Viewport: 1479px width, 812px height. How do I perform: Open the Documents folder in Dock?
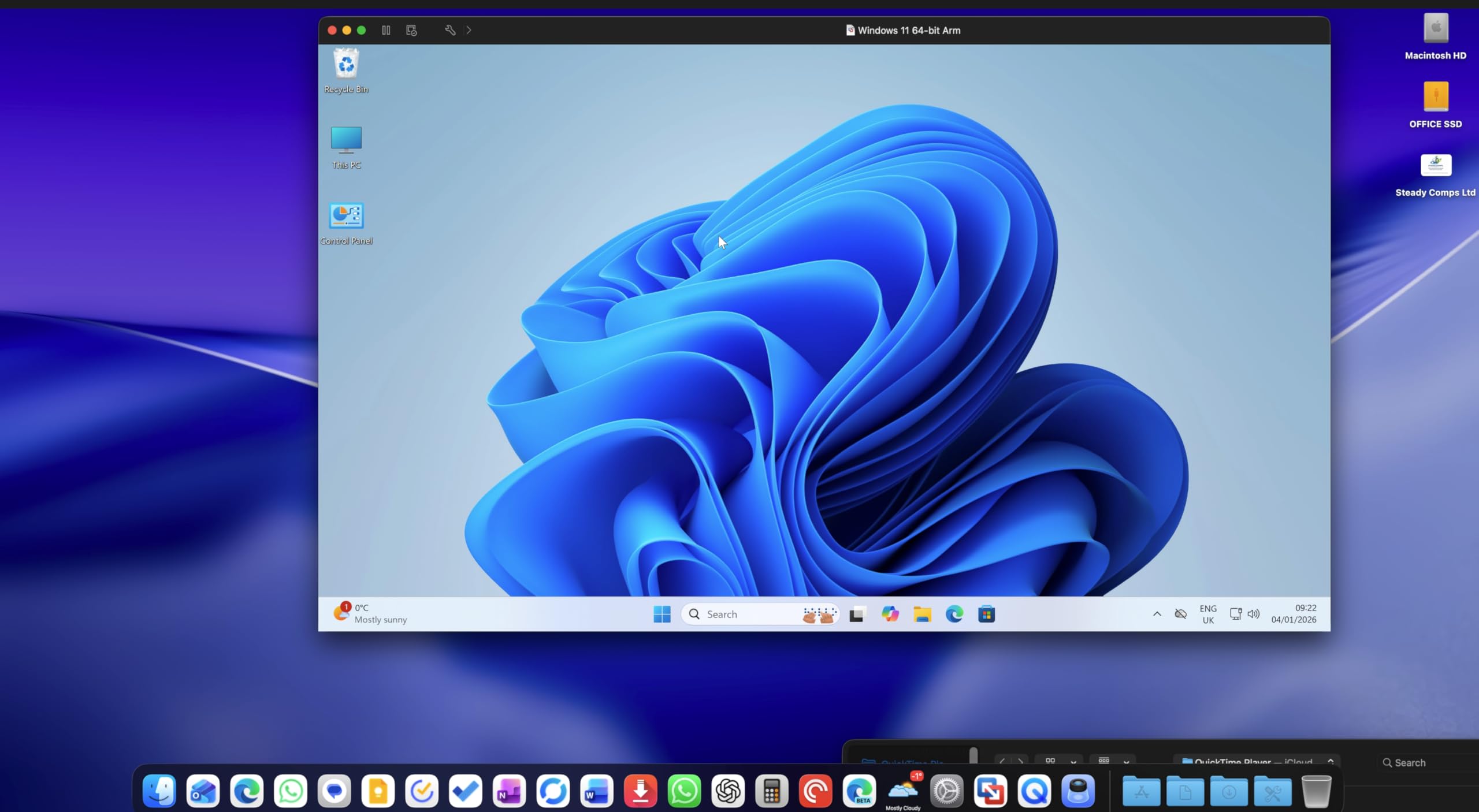tap(1185, 791)
